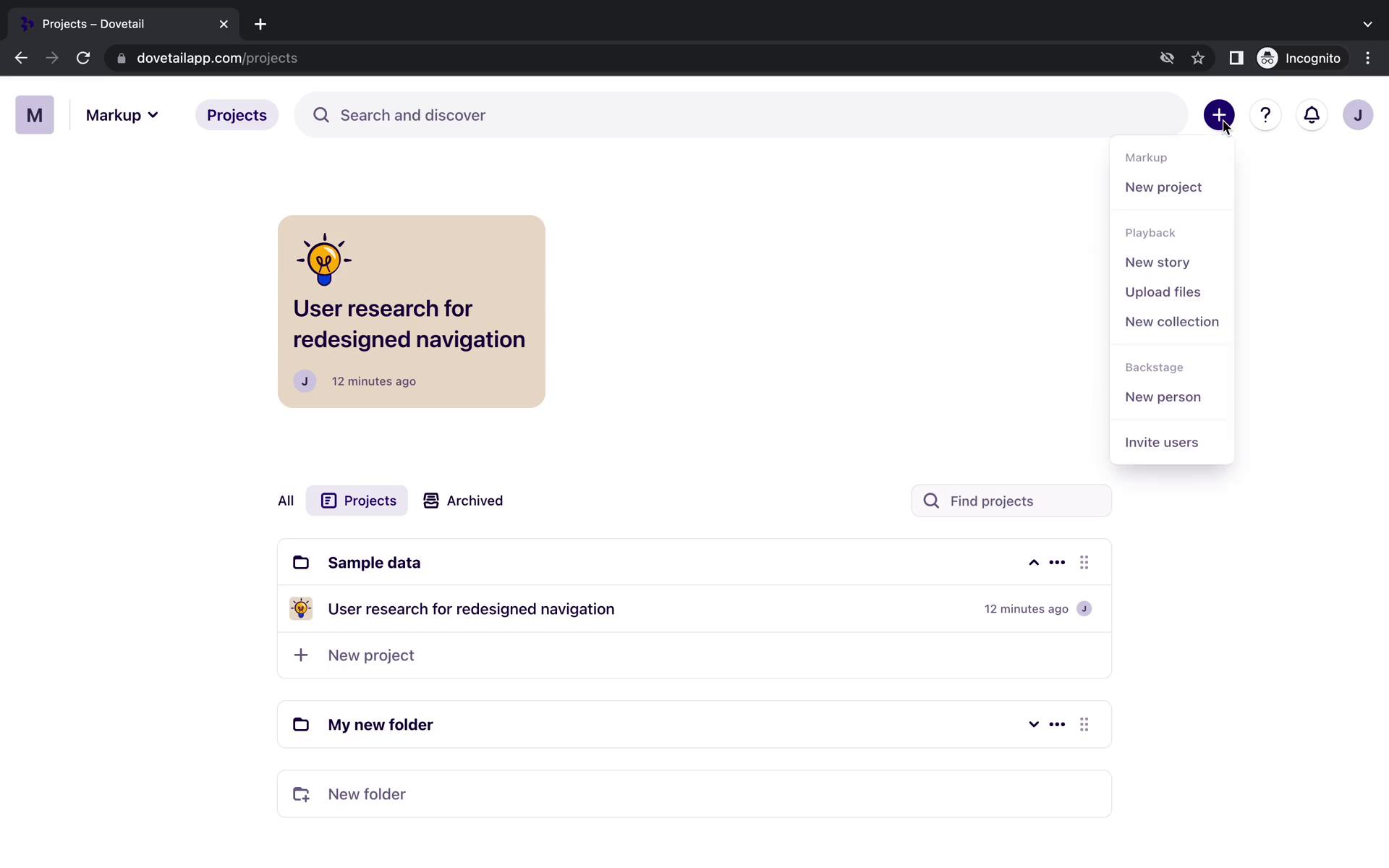1389x868 pixels.
Task: Select the Archived tab filter
Action: coord(463,500)
